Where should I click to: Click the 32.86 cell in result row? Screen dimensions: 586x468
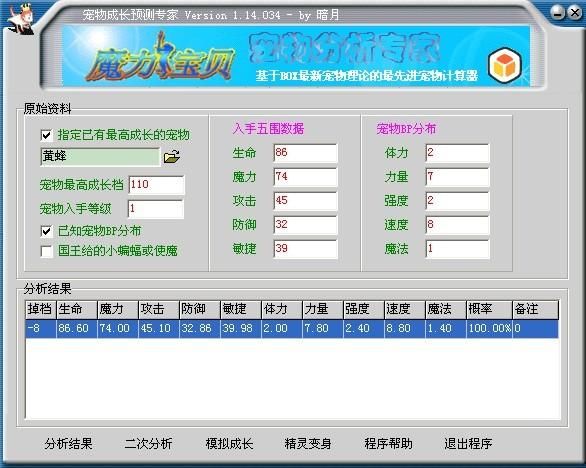coord(200,329)
